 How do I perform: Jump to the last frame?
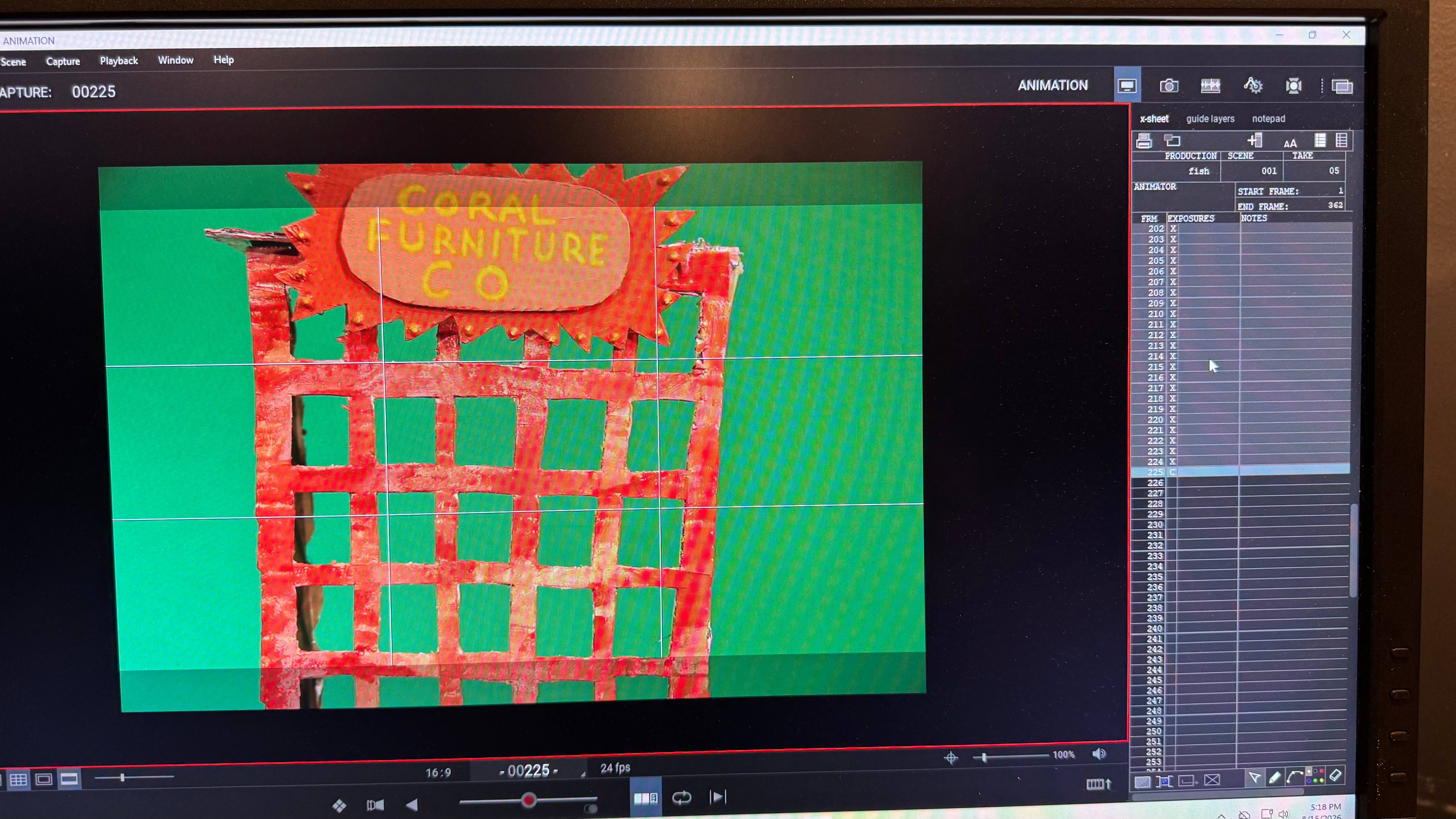pyautogui.click(x=718, y=798)
